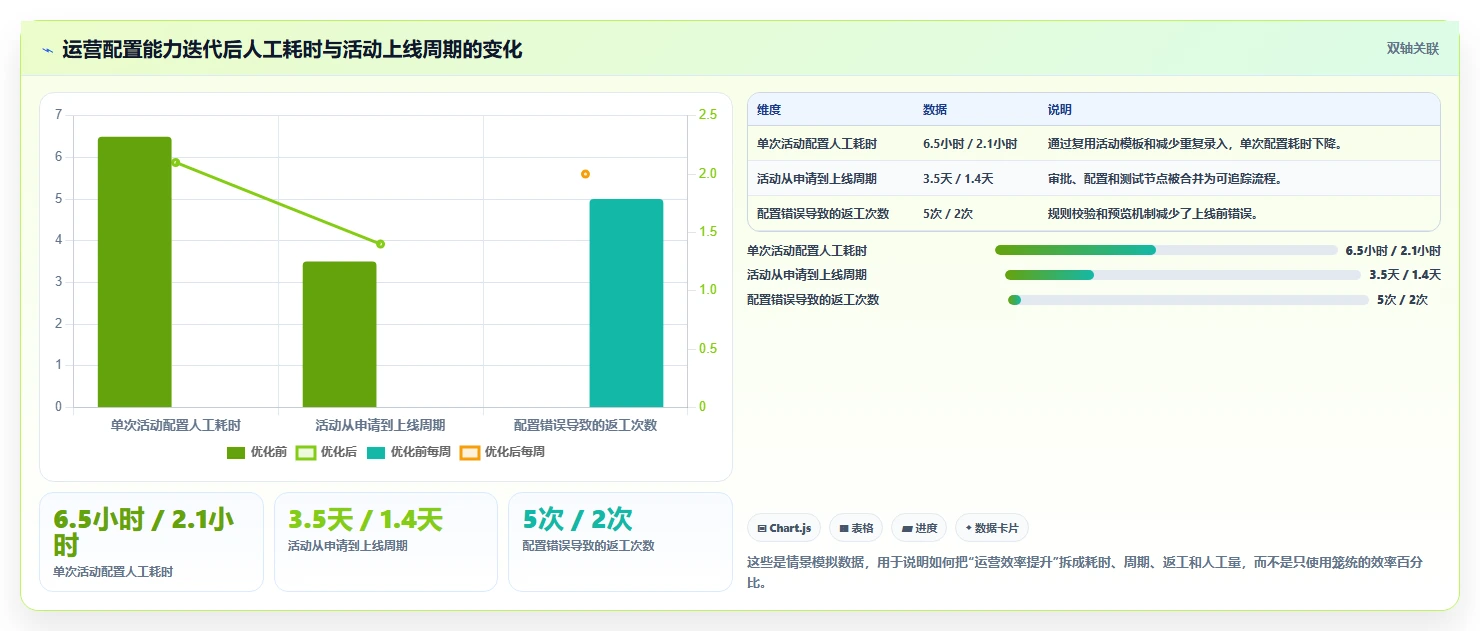Click the green bar for 单次活动配置人工耗时
Viewport: 1480px width, 631px height.
point(135,272)
